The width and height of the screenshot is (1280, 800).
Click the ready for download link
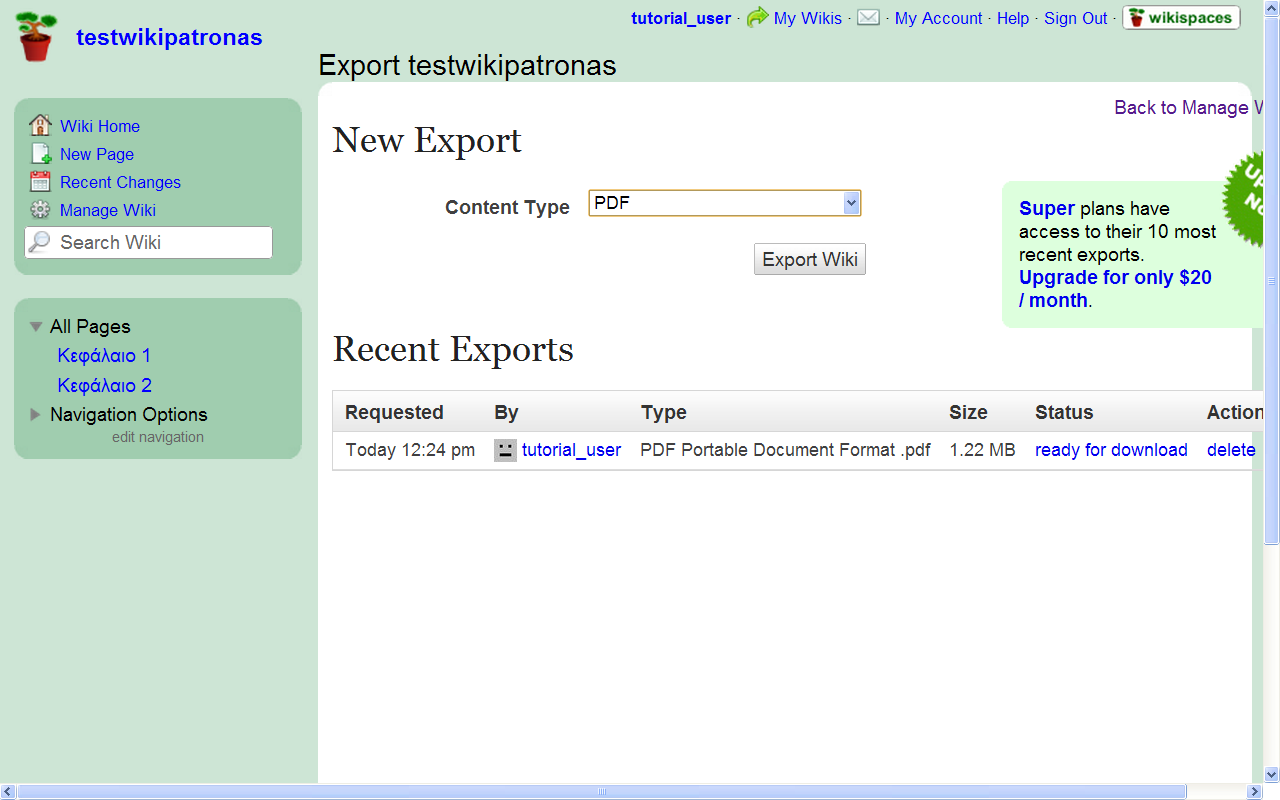[1111, 450]
